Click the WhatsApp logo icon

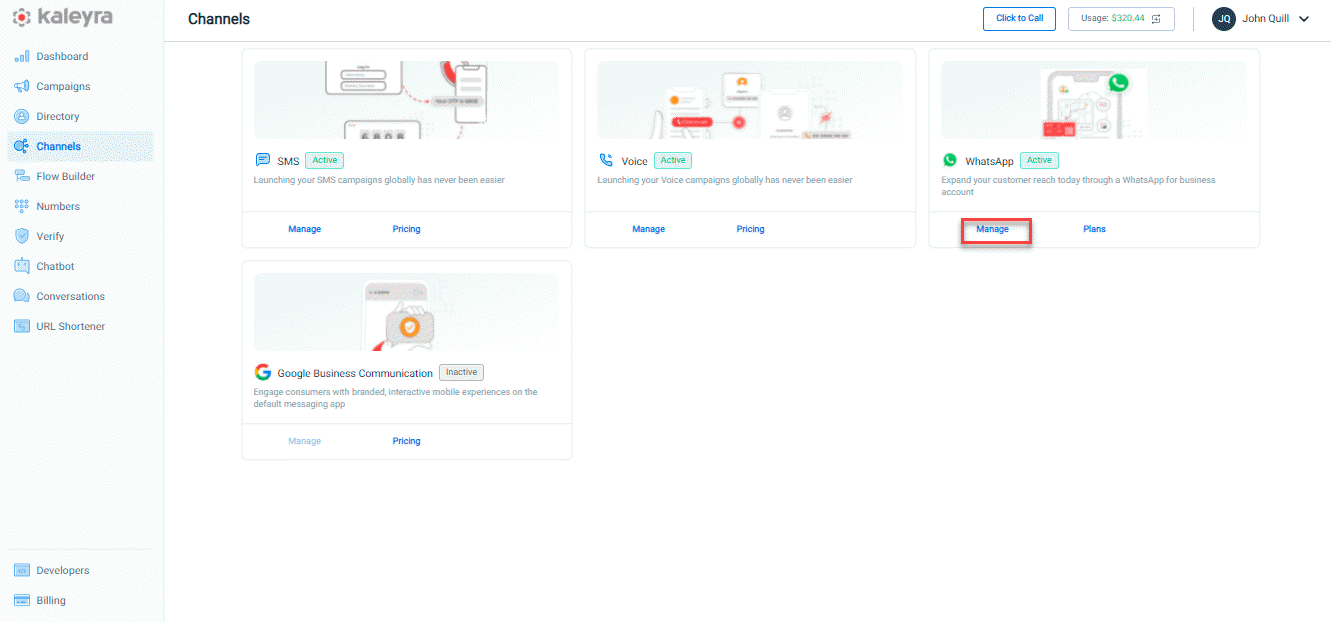(x=950, y=160)
